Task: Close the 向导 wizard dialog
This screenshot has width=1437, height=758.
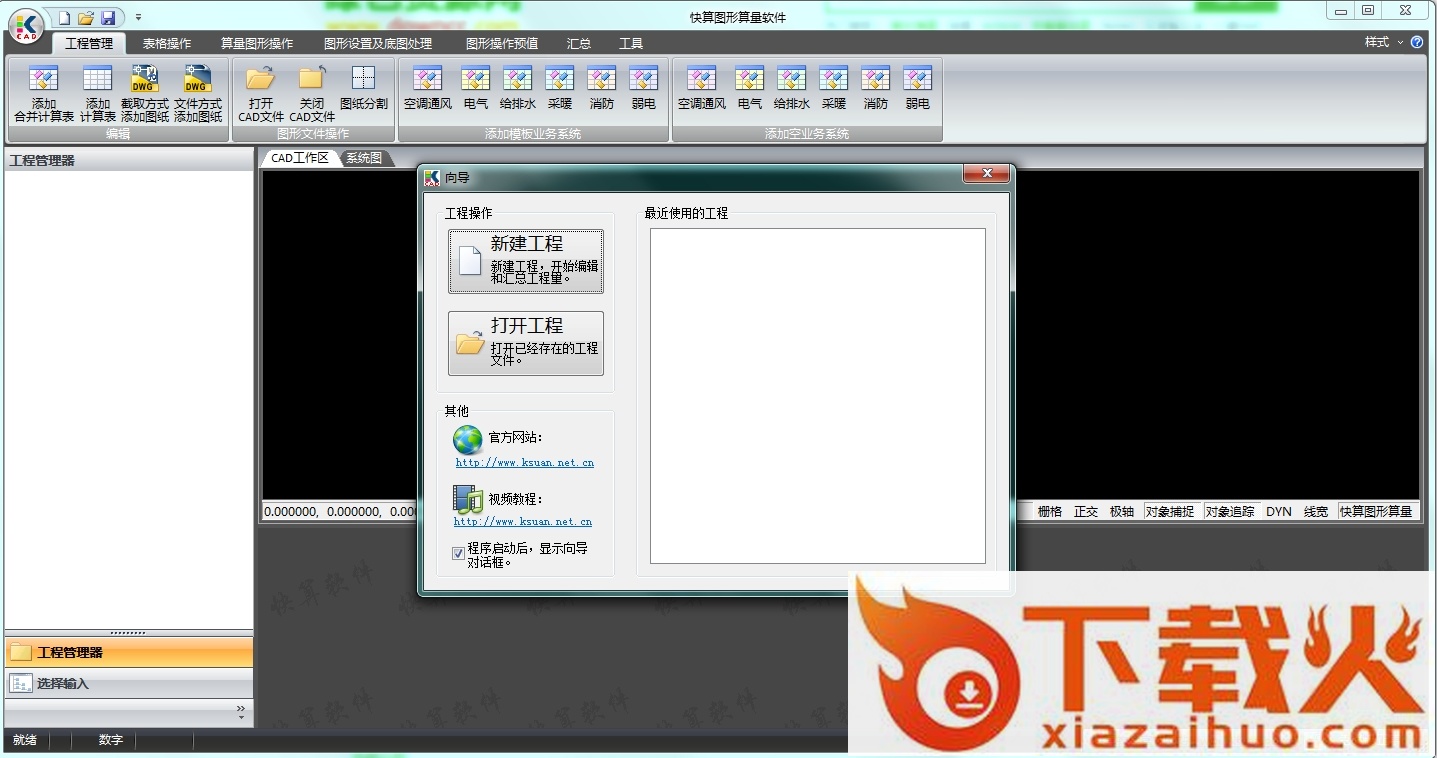Action: click(x=986, y=174)
